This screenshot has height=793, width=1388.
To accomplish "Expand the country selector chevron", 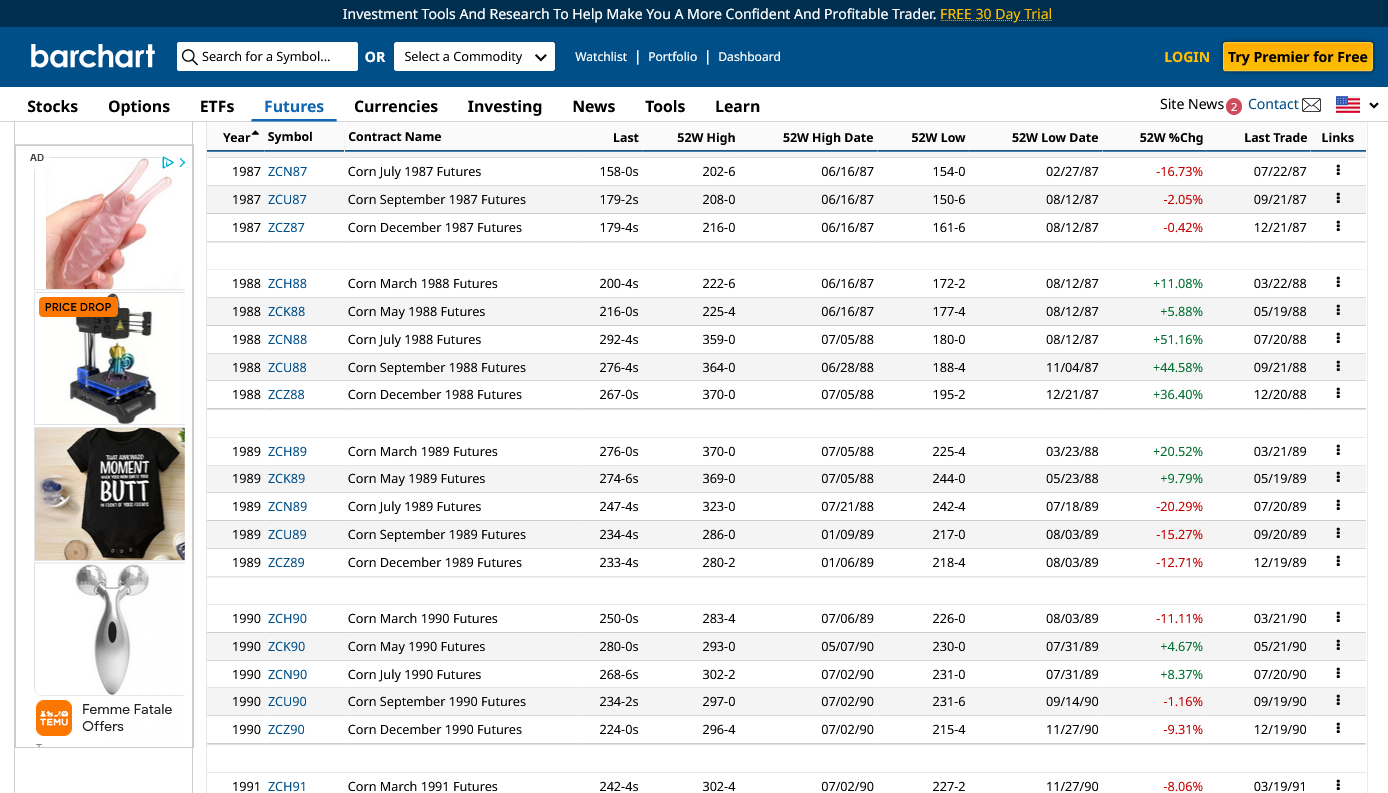I will (x=1374, y=106).
